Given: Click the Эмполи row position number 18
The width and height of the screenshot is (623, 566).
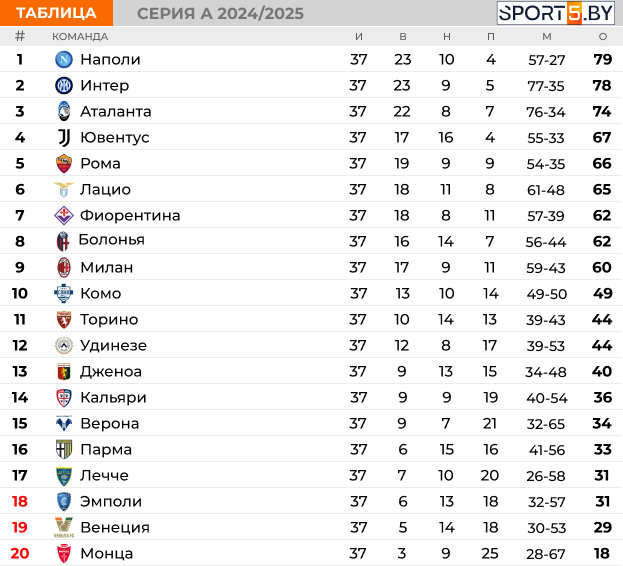Looking at the screenshot, I should click(x=19, y=501).
